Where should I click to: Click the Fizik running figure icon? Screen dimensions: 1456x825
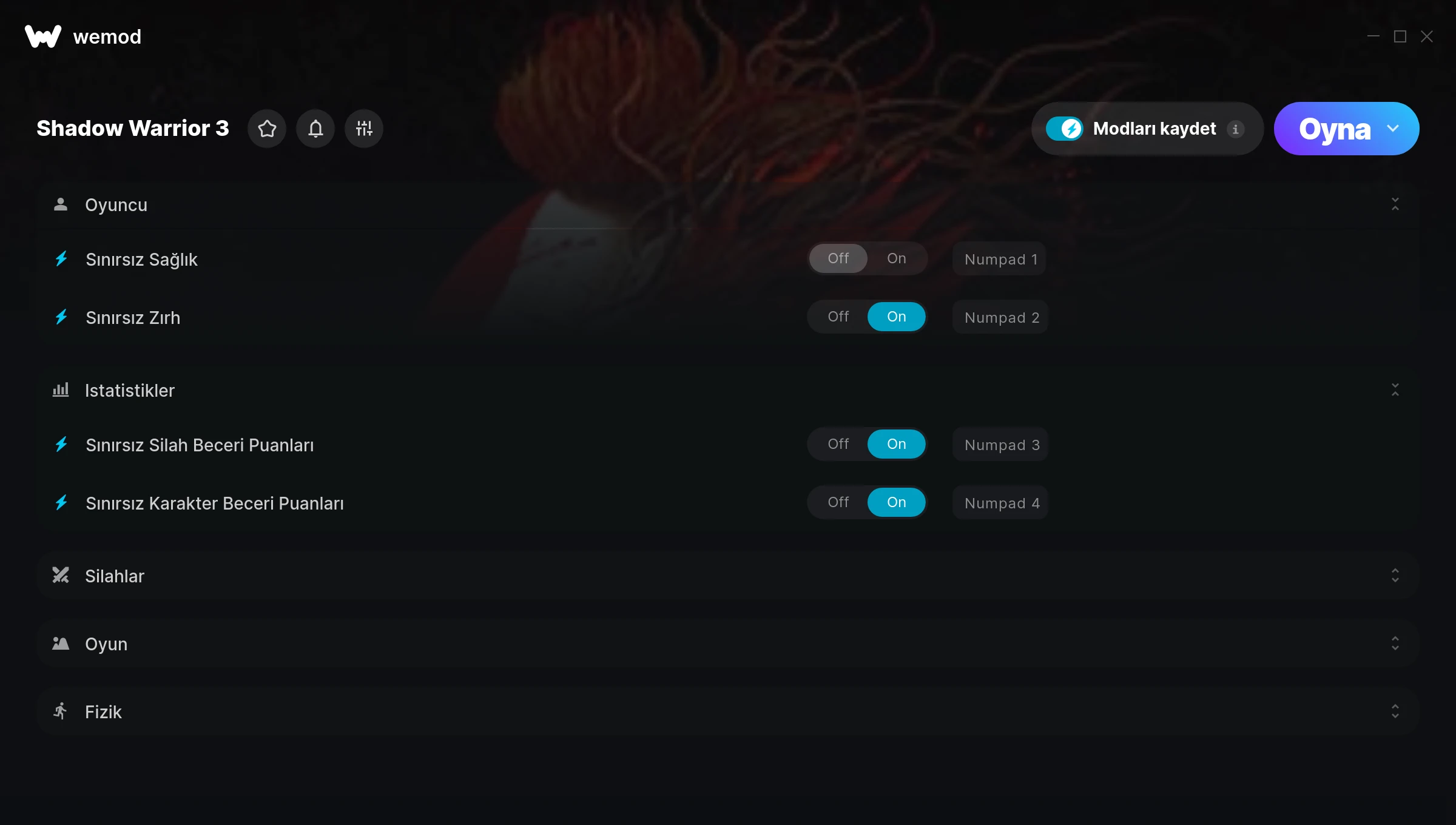(60, 711)
